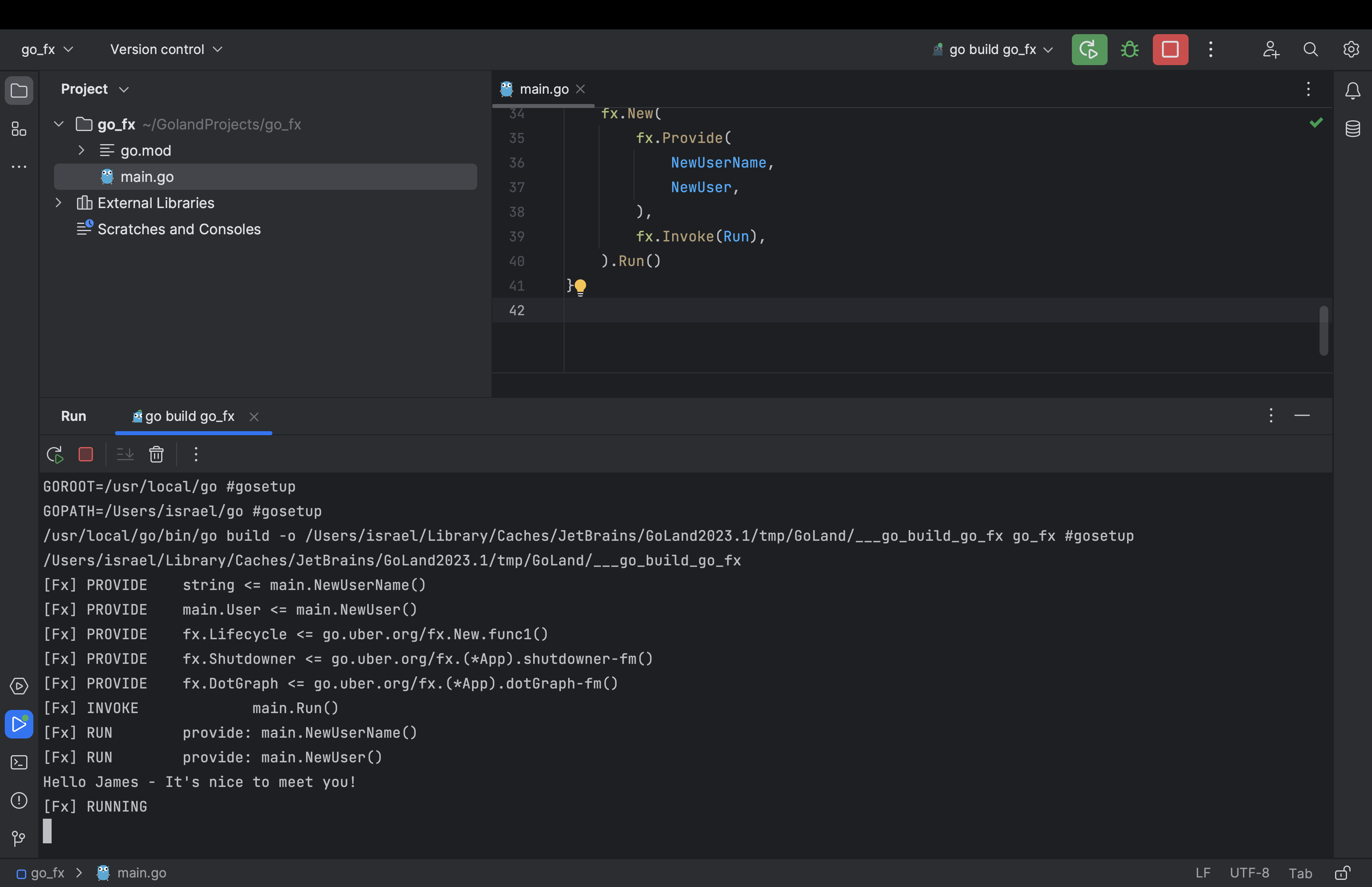
Task: Select the main.go editor tab
Action: 543,89
